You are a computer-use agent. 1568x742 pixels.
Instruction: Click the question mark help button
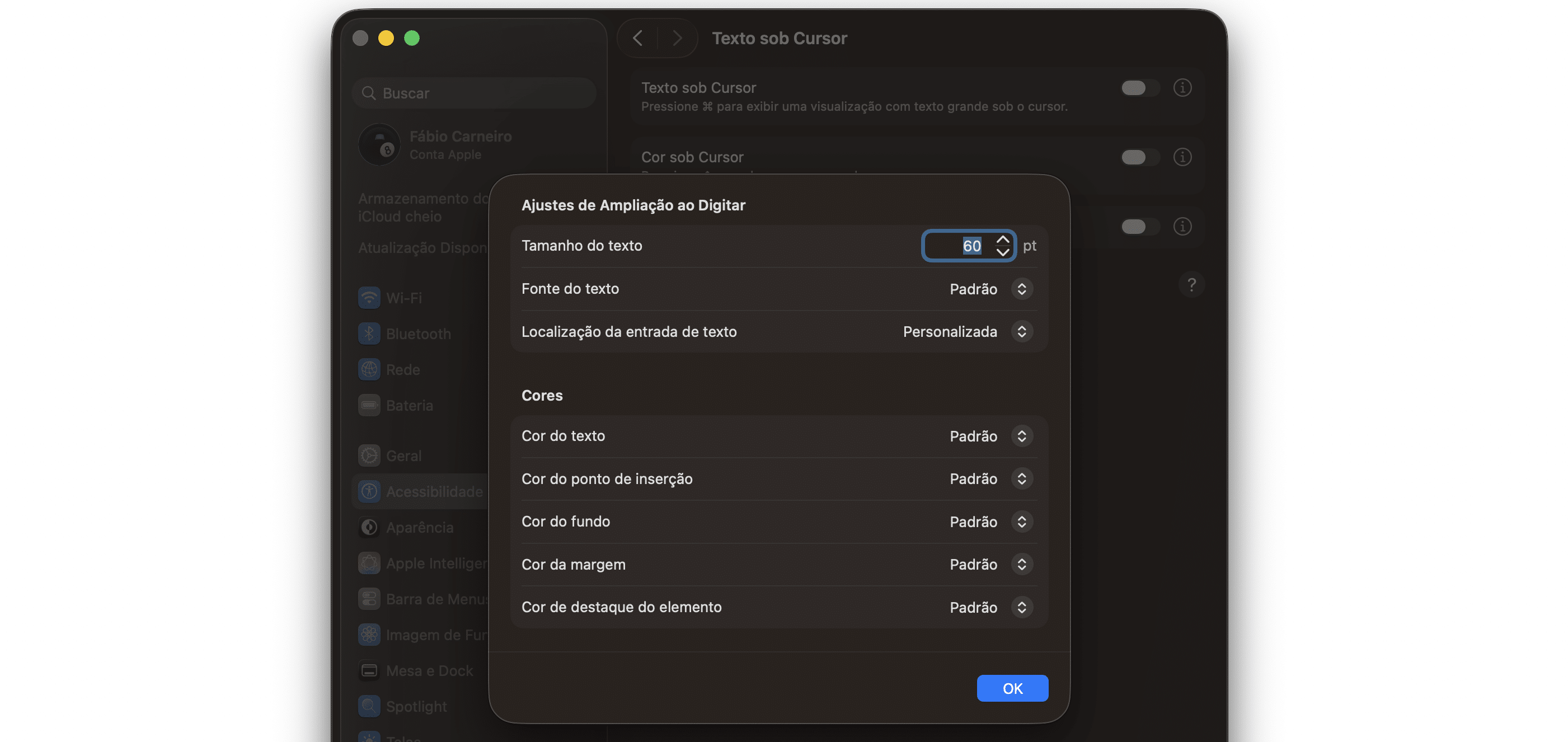click(x=1191, y=285)
